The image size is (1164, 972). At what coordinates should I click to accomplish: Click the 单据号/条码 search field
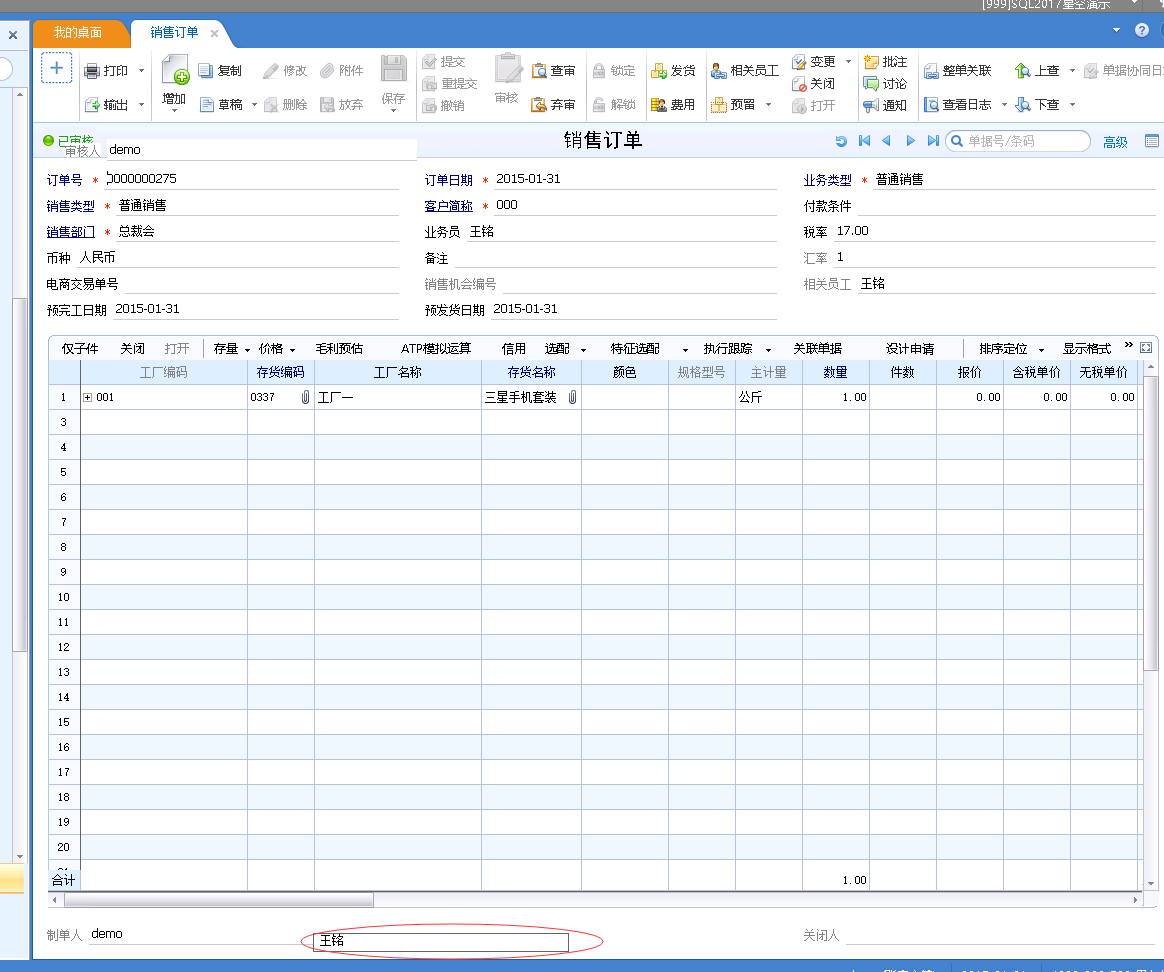click(1018, 141)
